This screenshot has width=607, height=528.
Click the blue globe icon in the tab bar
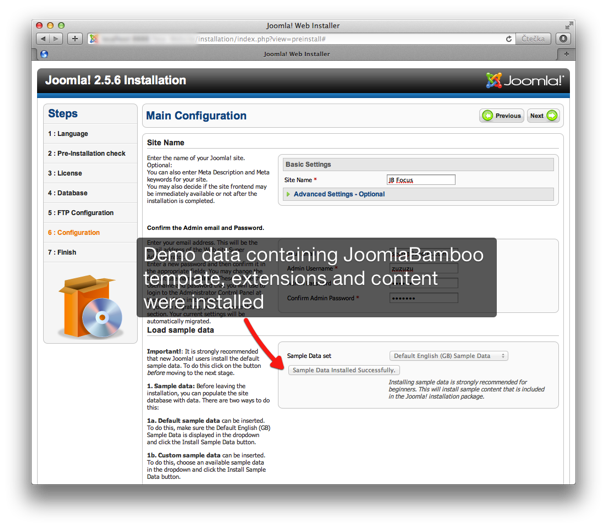pos(44,54)
